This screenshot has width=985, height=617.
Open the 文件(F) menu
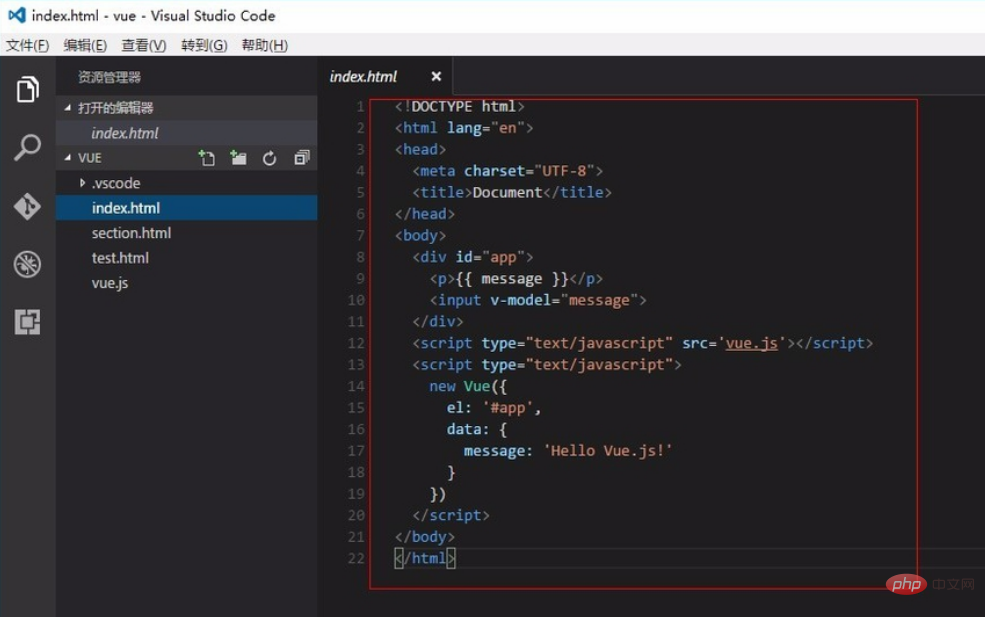click(x=27, y=45)
